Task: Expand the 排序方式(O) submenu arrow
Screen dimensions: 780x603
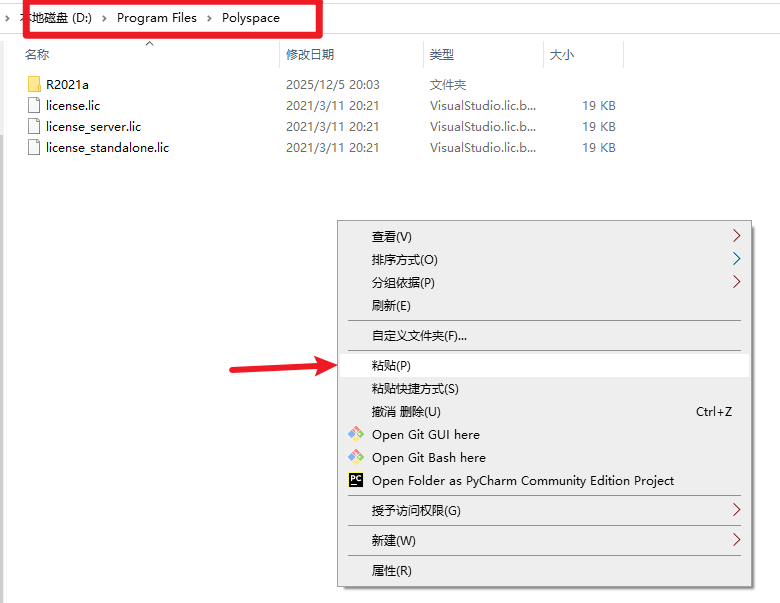Action: 737,259
